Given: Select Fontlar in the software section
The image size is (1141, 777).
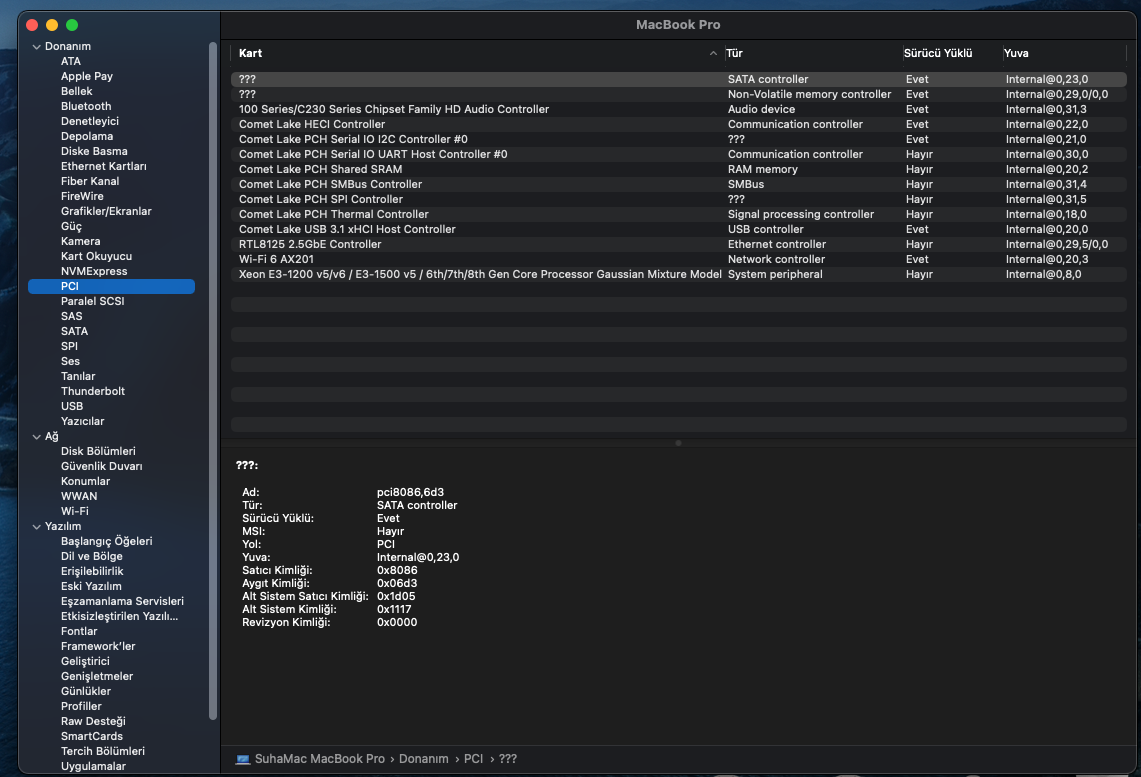Looking at the screenshot, I should tap(79, 631).
